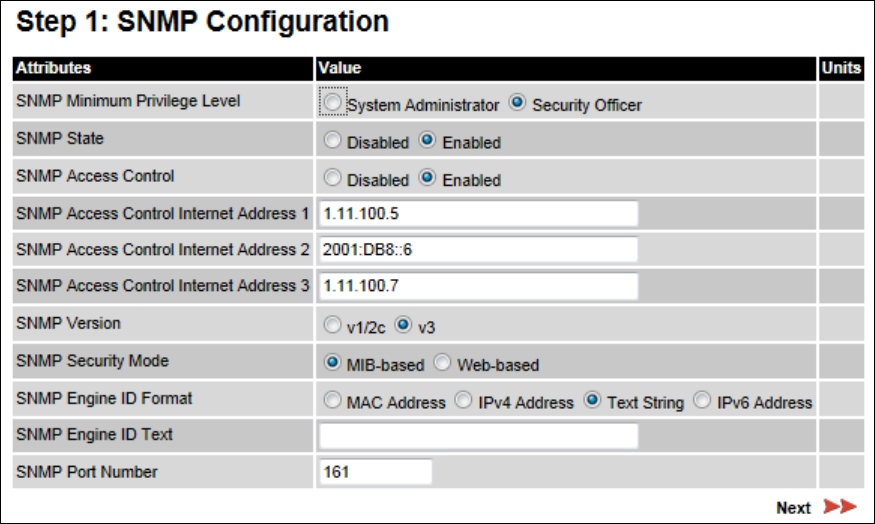Viewport: 875px width, 524px height.
Task: Select System Administrator privilege level radio
Action: pyautogui.click(x=333, y=102)
